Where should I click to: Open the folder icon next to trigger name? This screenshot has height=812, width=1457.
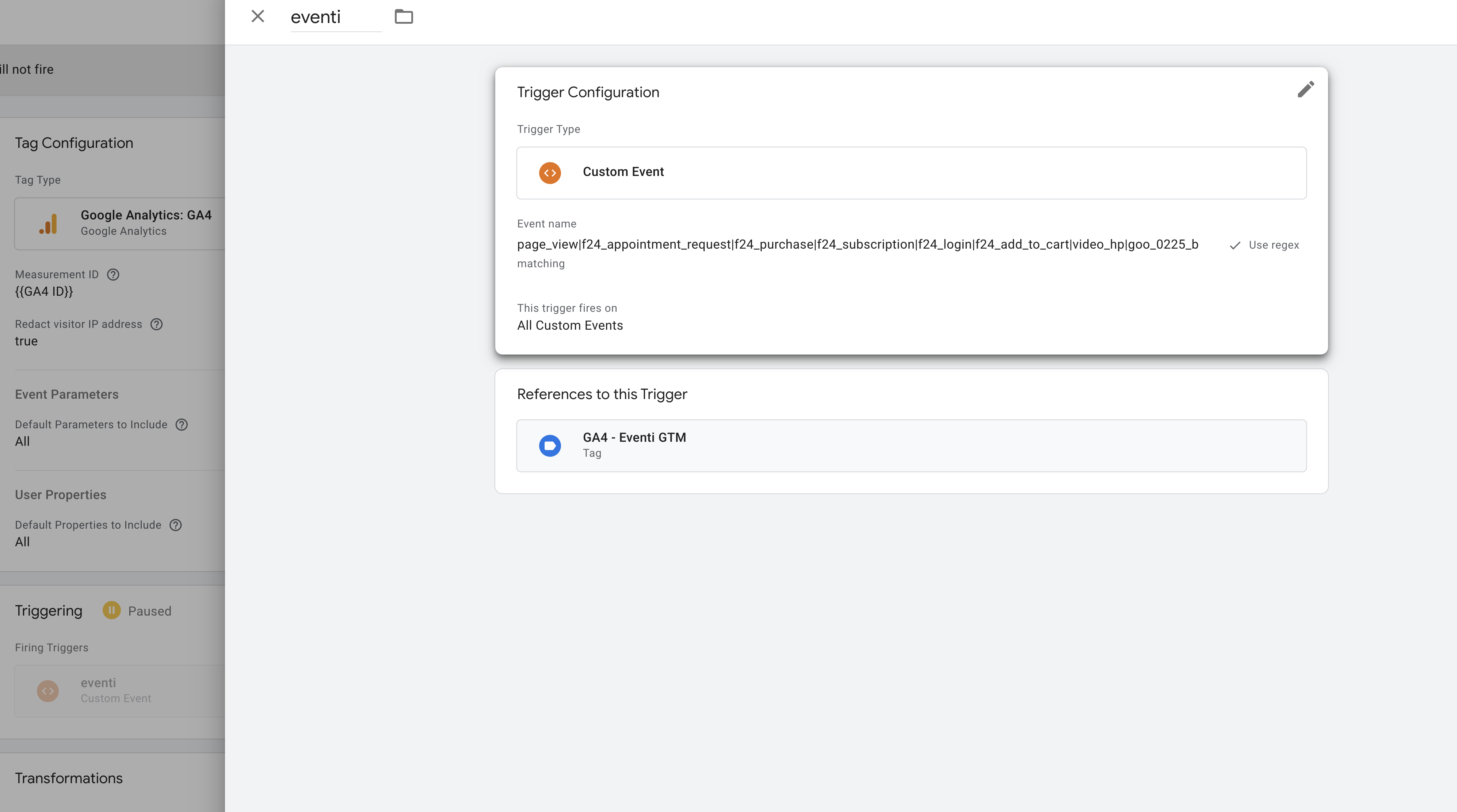tap(404, 16)
